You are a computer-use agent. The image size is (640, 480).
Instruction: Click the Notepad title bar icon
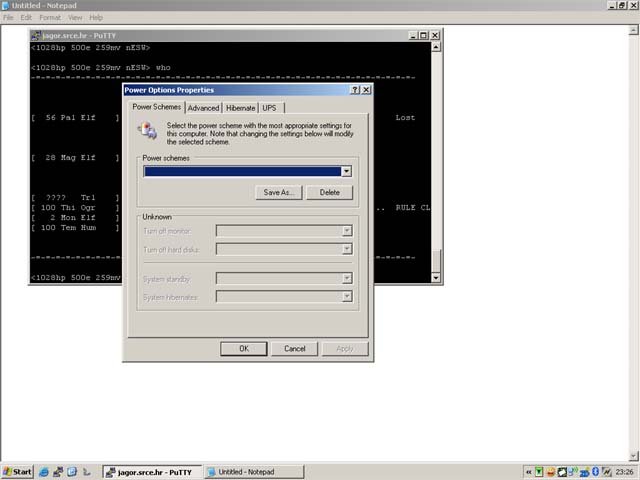pyautogui.click(x=6, y=5)
